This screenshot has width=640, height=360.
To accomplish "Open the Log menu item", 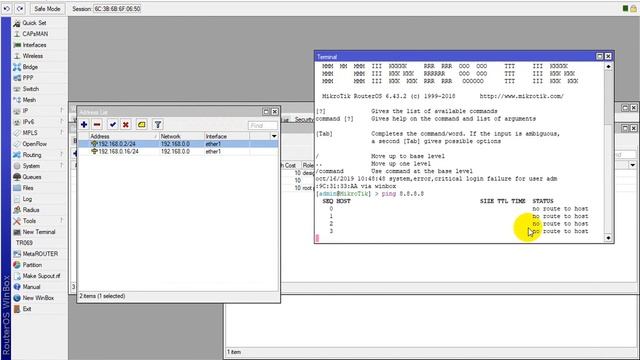I will (x=27, y=199).
